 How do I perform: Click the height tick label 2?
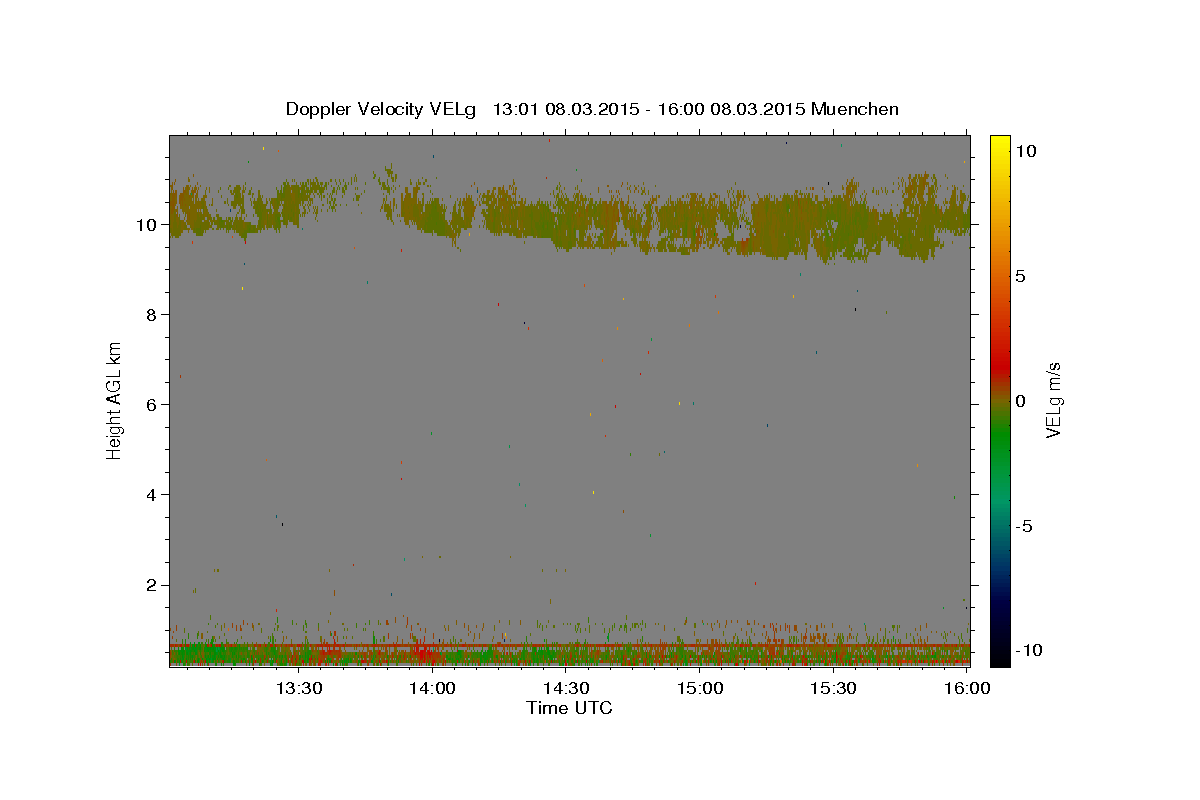point(153,585)
